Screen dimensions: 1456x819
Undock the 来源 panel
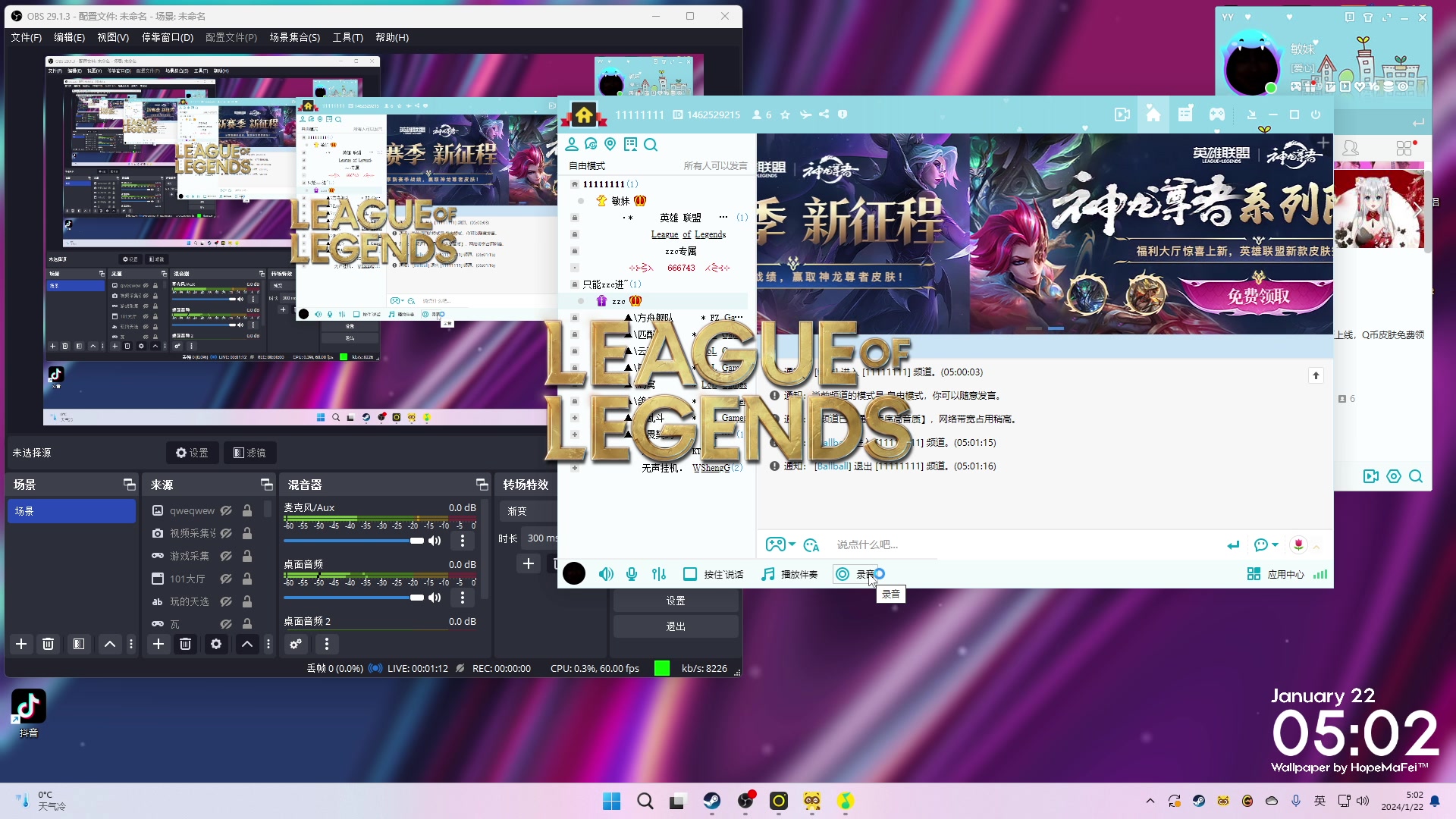(266, 485)
